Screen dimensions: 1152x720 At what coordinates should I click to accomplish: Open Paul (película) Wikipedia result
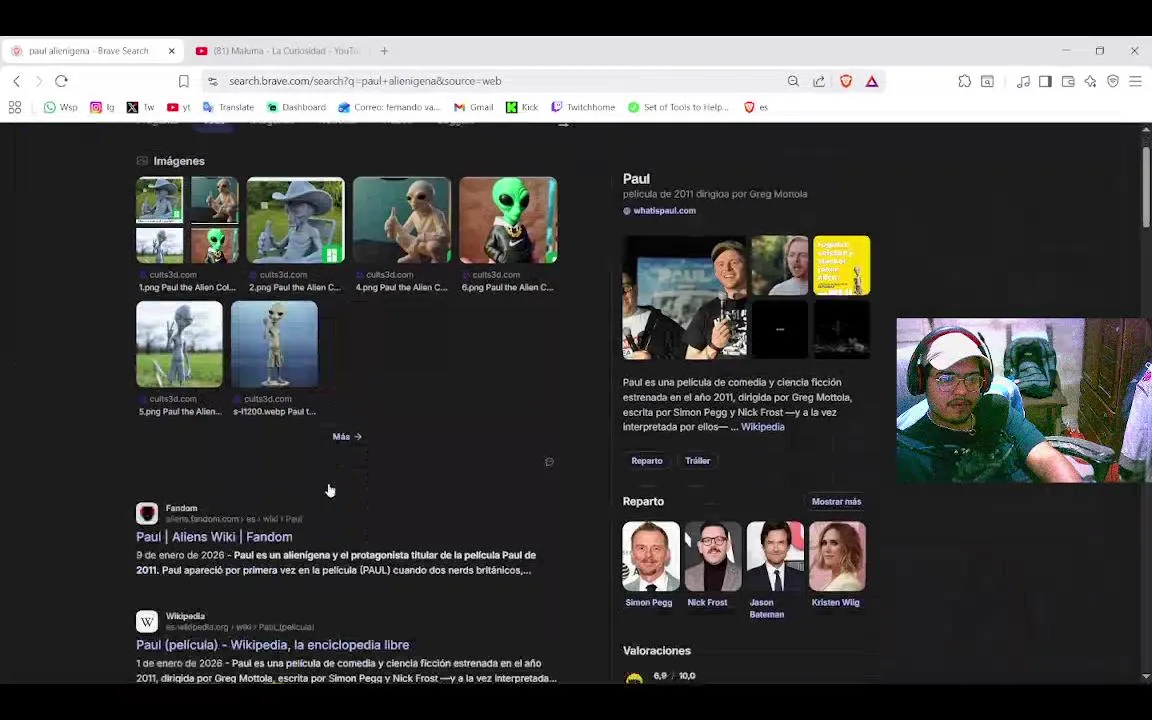coord(273,645)
